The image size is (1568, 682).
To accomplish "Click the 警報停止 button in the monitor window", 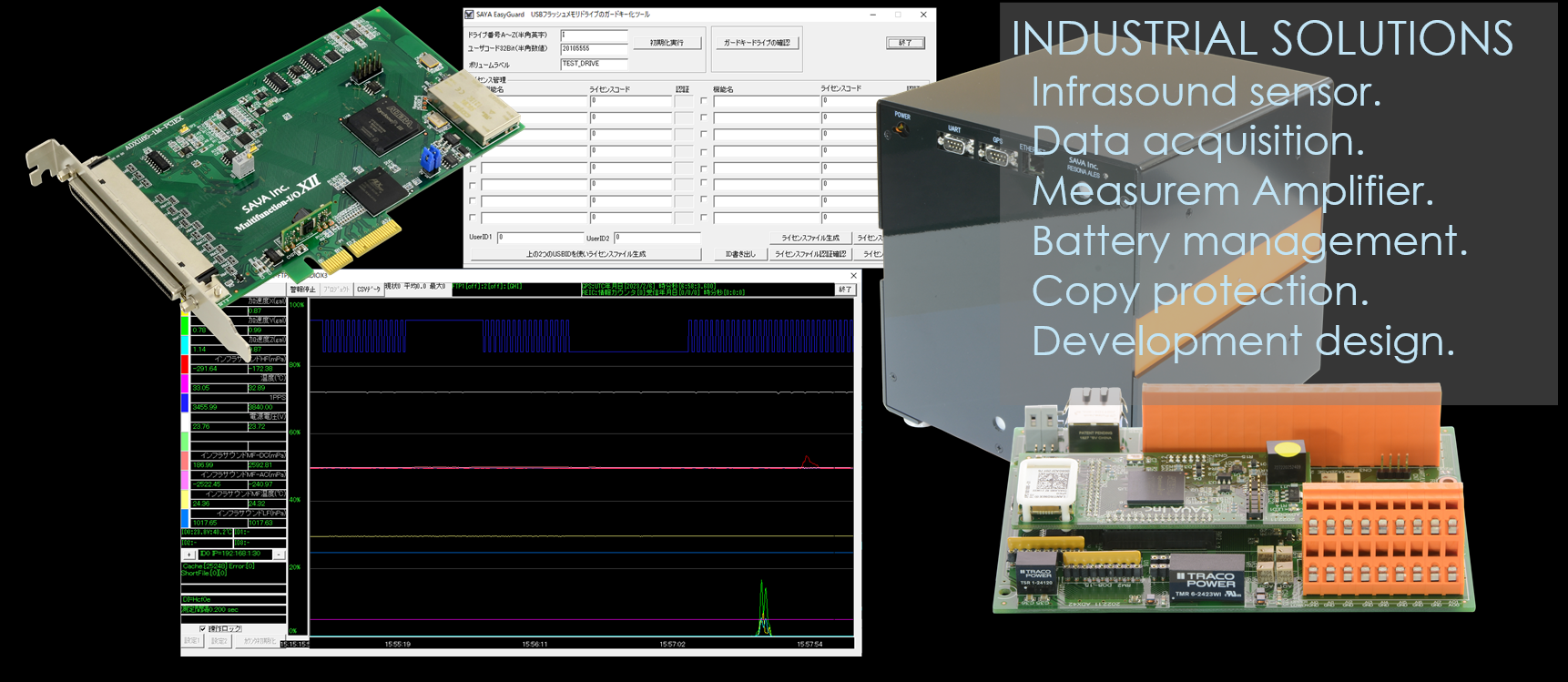I will (302, 290).
